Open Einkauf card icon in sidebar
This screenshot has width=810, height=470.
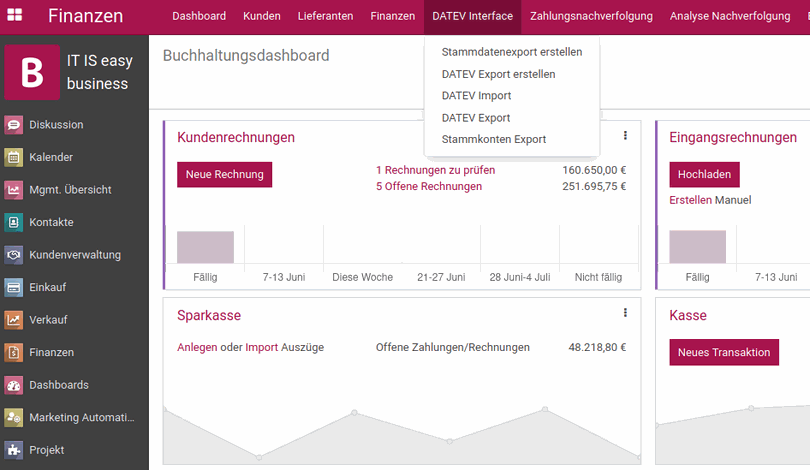pyautogui.click(x=13, y=288)
